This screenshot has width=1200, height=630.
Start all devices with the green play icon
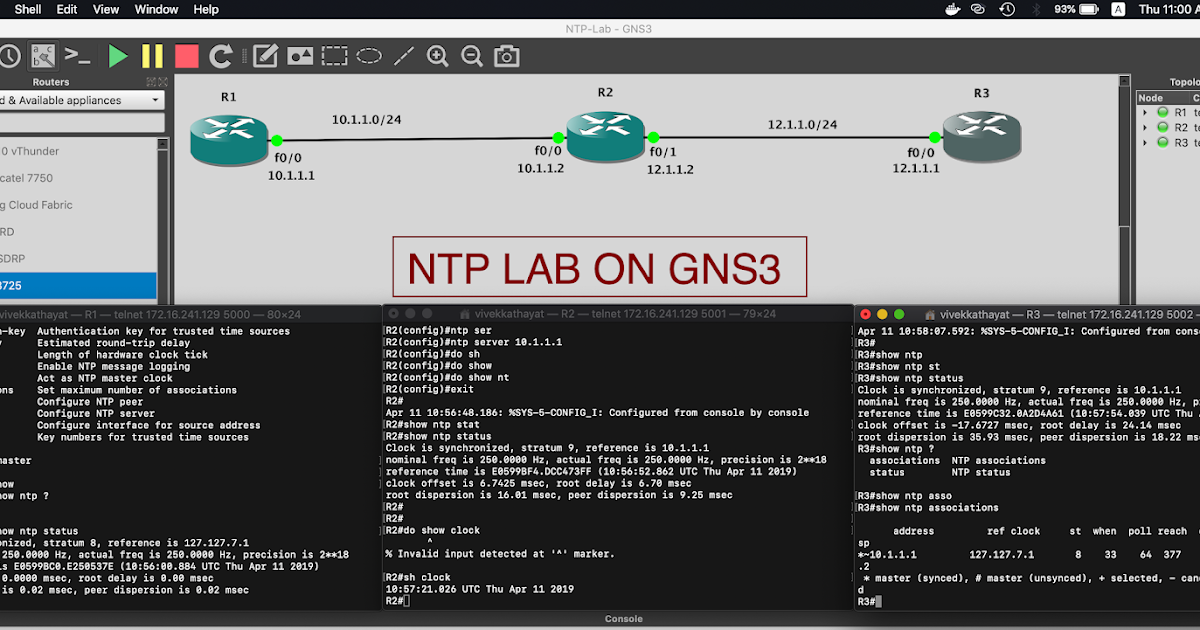[x=117, y=56]
